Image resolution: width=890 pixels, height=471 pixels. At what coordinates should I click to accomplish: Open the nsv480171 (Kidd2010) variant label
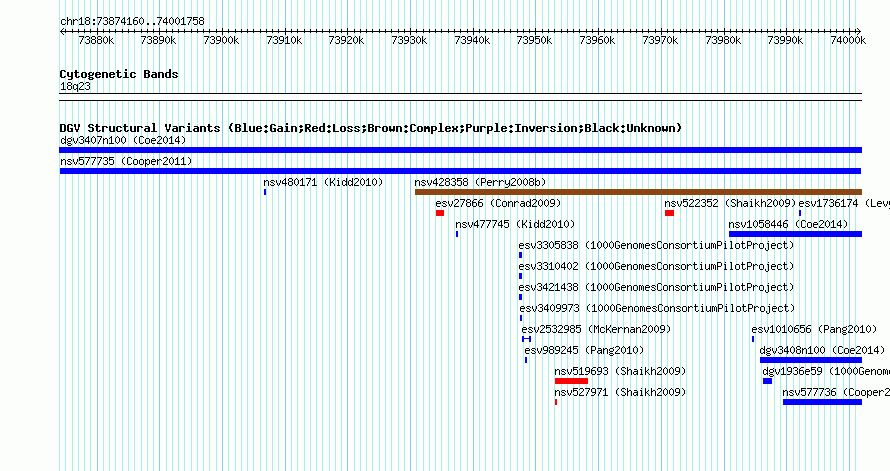[323, 182]
